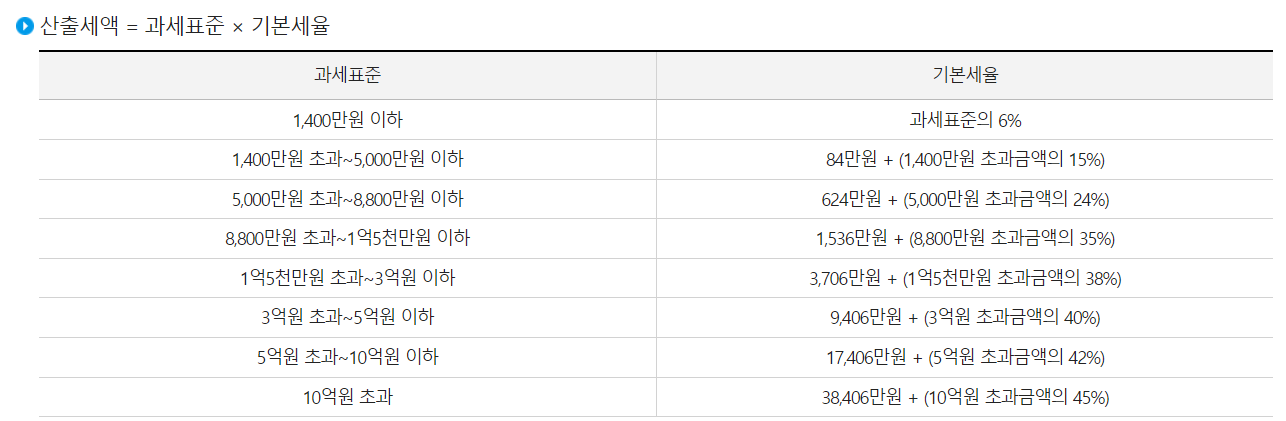
Task: Click the 과세표준의 6% rate cell
Action: (x=965, y=120)
